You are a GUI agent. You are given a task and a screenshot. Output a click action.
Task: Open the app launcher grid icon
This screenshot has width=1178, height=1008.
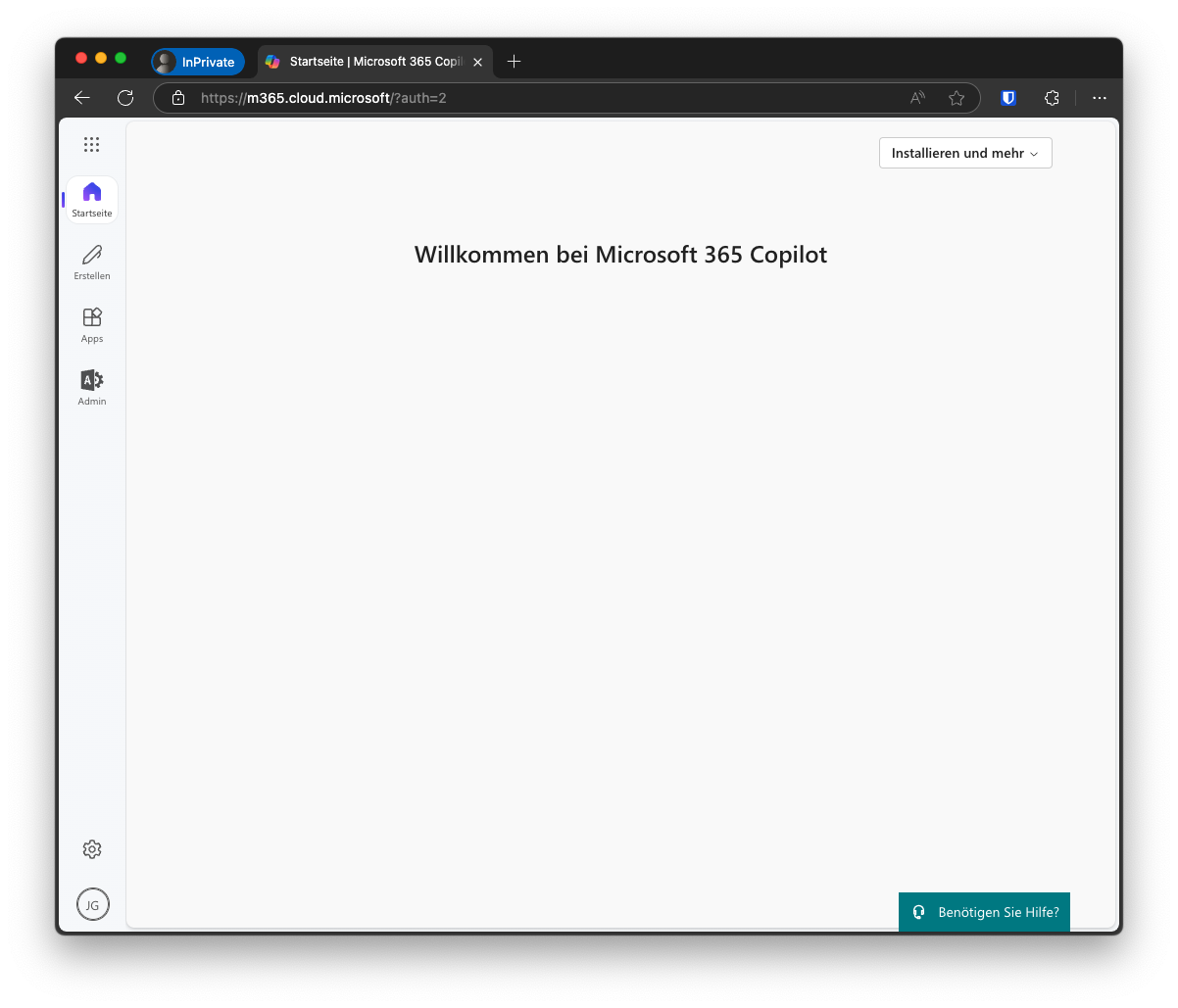pos(92,145)
